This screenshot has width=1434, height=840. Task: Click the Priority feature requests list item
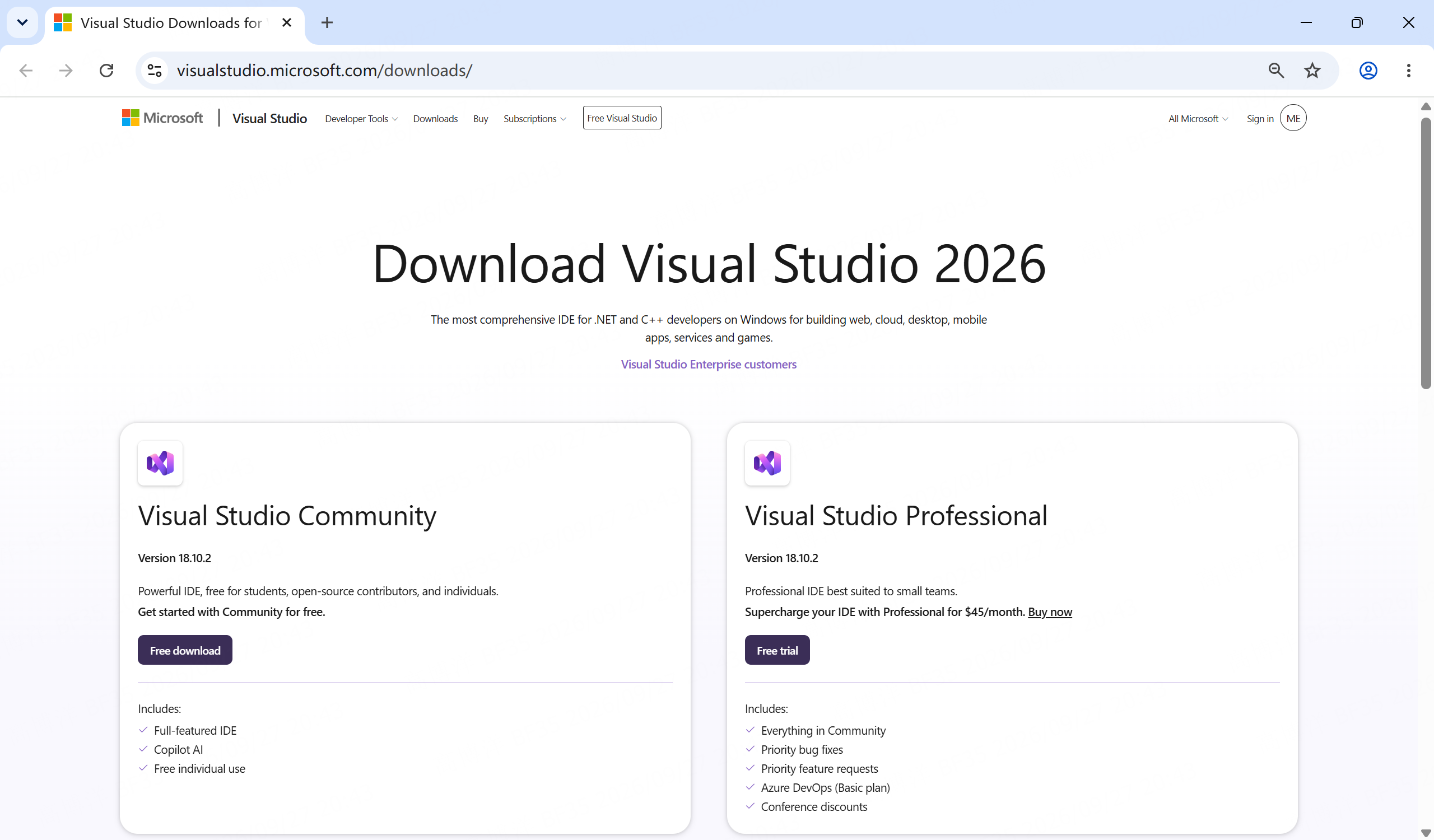[820, 768]
